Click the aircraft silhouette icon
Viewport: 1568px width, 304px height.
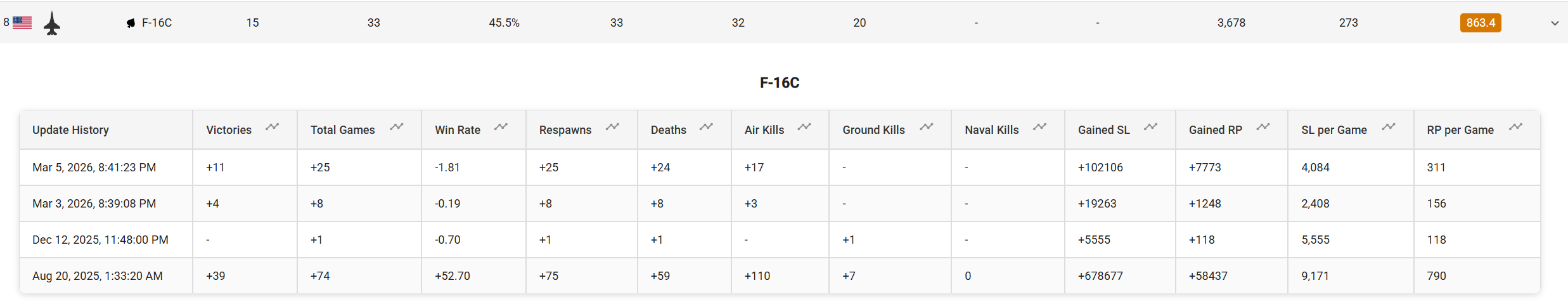tap(52, 23)
